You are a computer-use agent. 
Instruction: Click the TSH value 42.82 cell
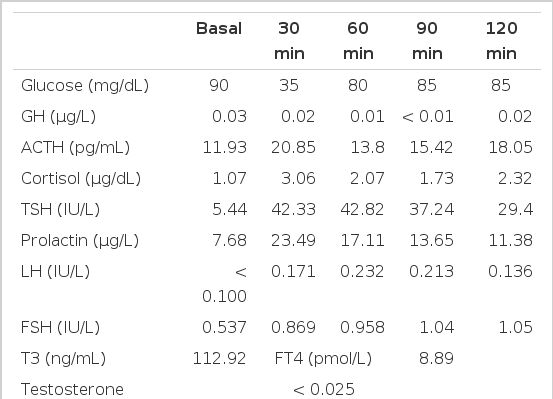coord(362,210)
